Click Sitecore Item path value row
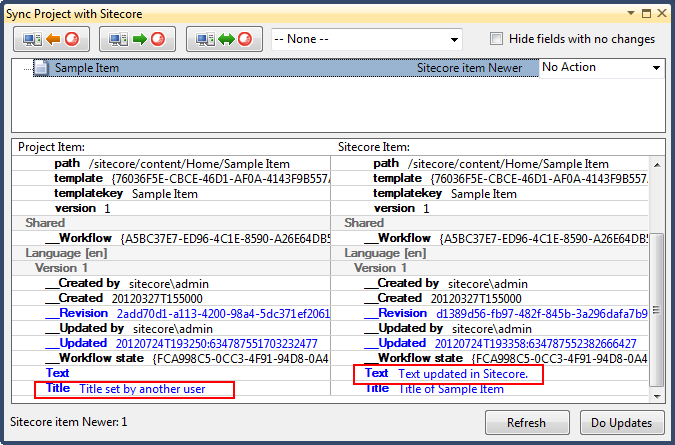This screenshot has height=445, width=675. point(490,164)
